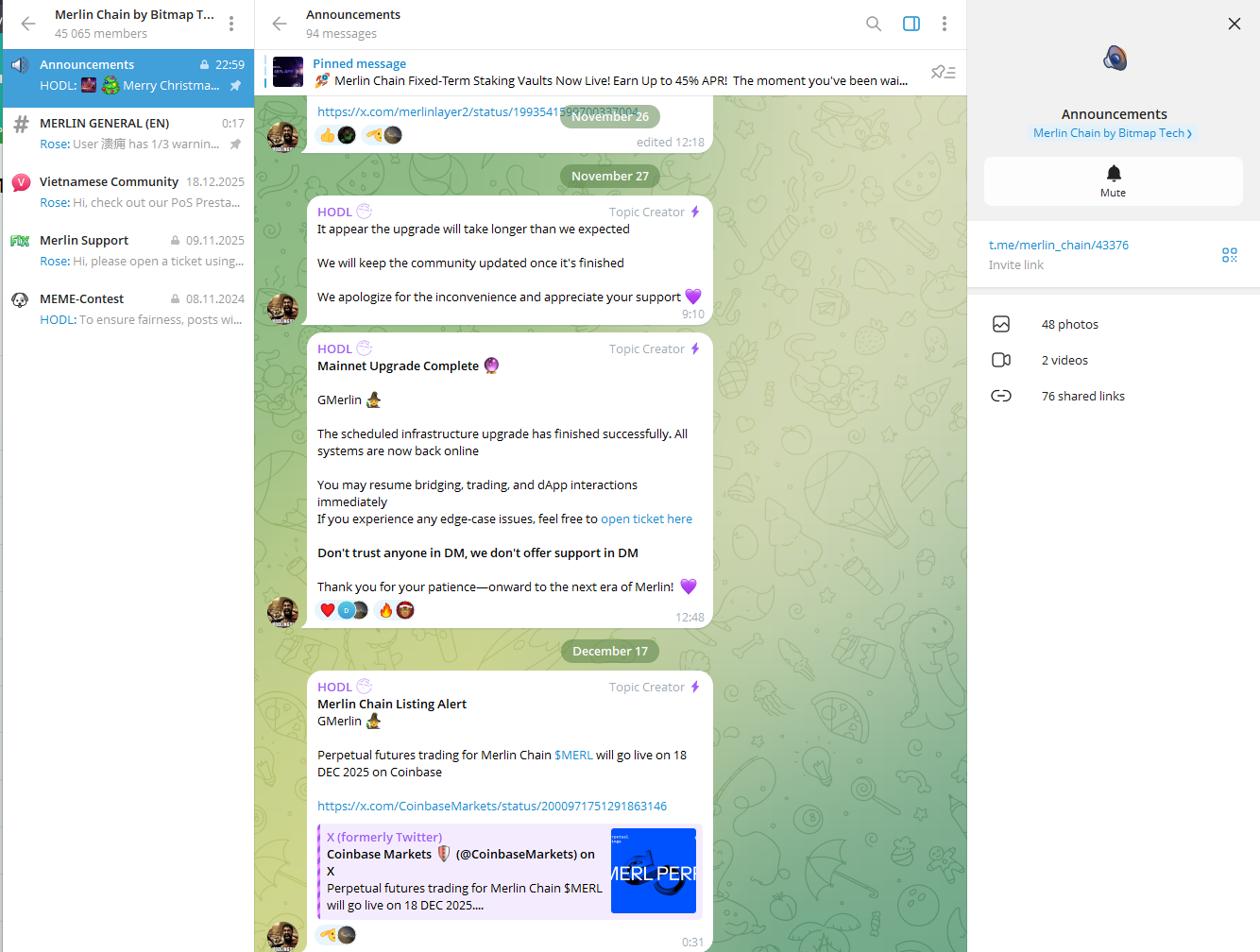Add heart reaction on Mainnet Upgrade message
Viewport: 1260px width, 952px height.
[x=328, y=610]
